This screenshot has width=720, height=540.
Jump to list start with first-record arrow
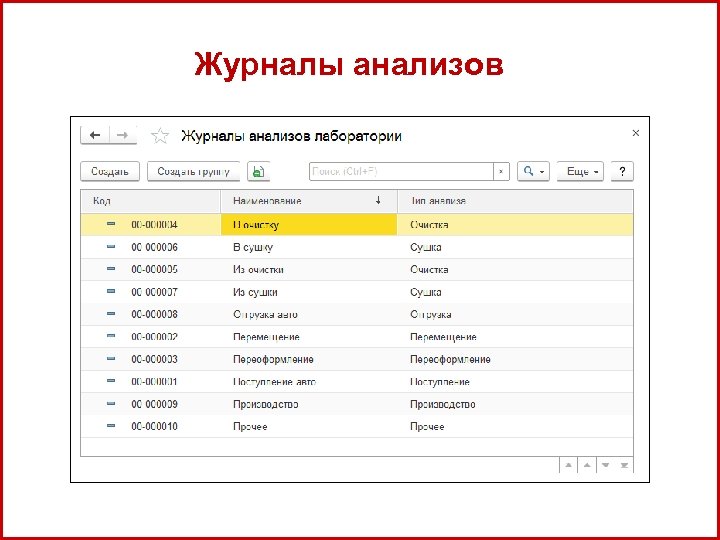(568, 465)
